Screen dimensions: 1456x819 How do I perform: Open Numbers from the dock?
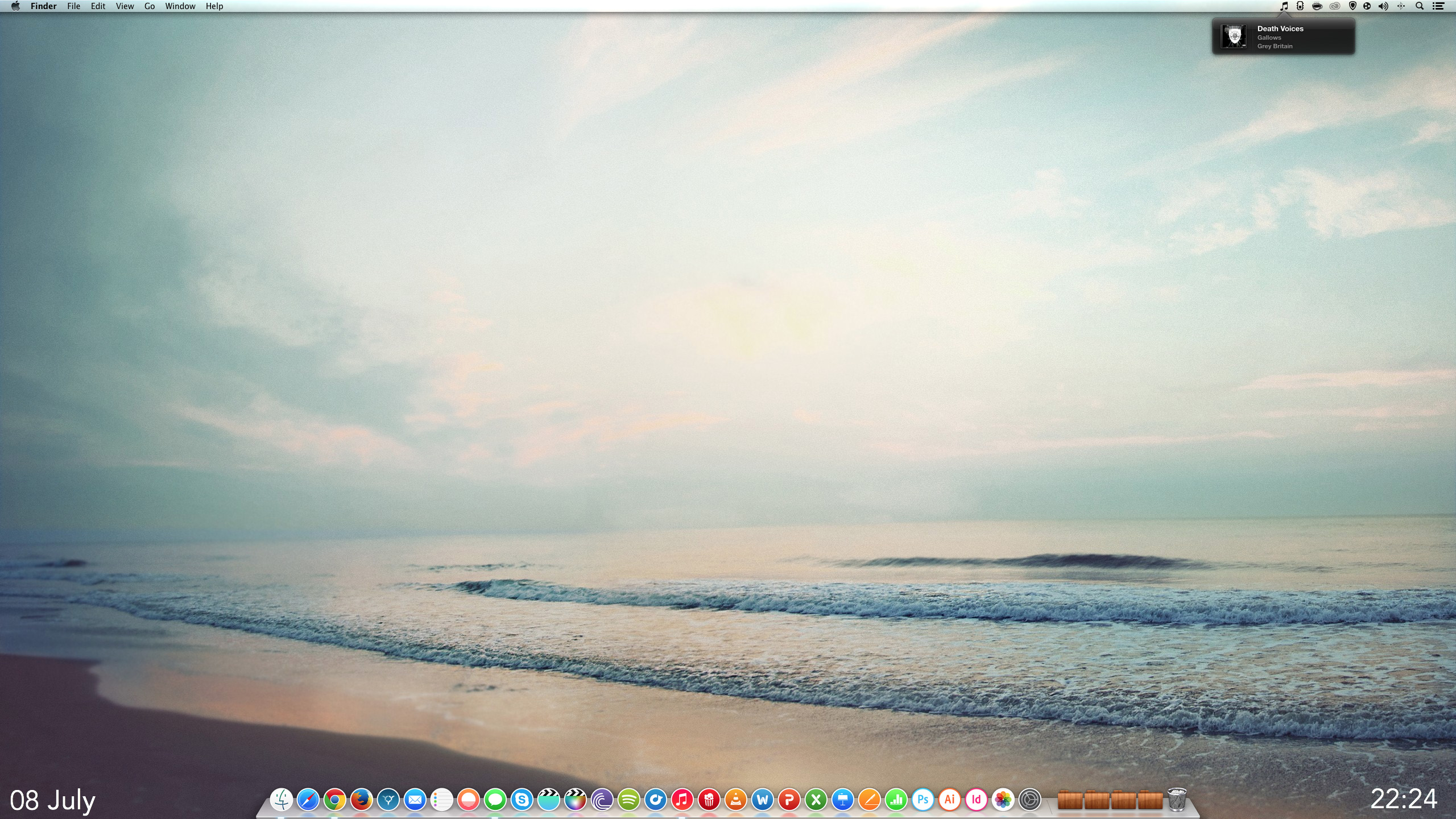[896, 800]
